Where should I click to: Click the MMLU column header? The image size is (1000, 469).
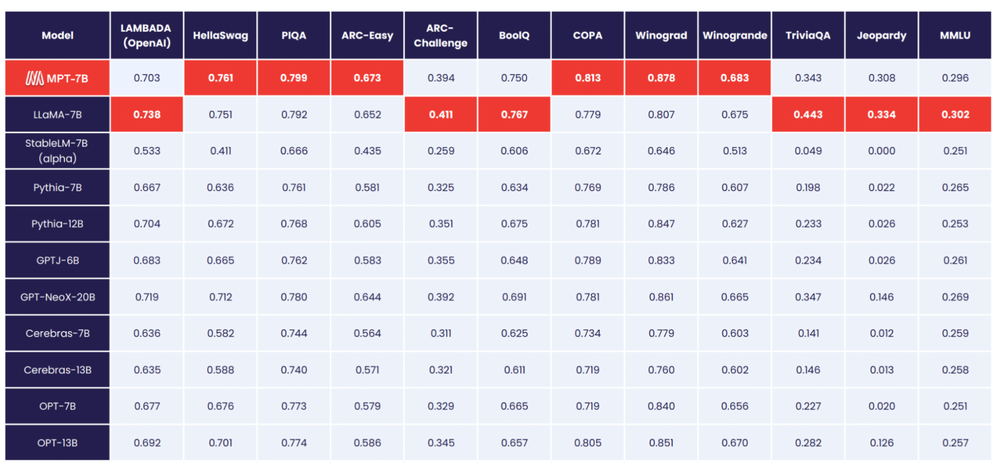[955, 35]
